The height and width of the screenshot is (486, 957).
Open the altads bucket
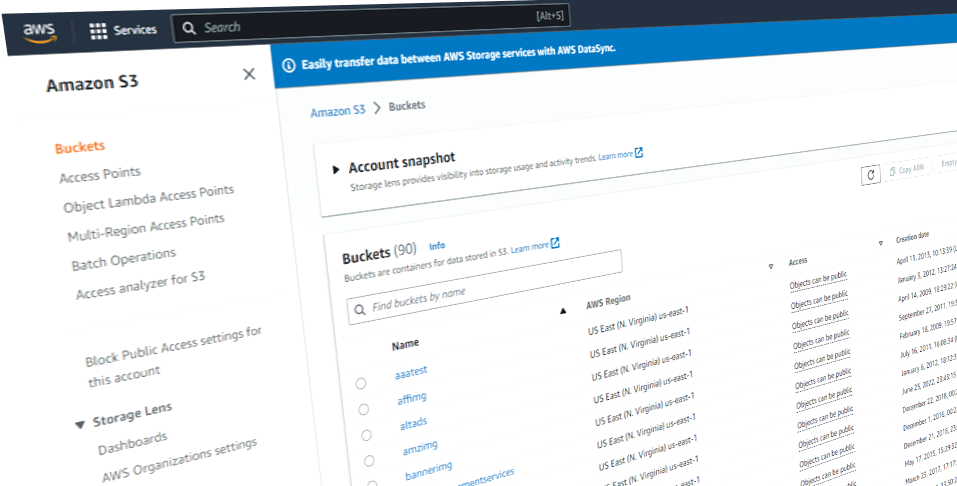click(414, 424)
